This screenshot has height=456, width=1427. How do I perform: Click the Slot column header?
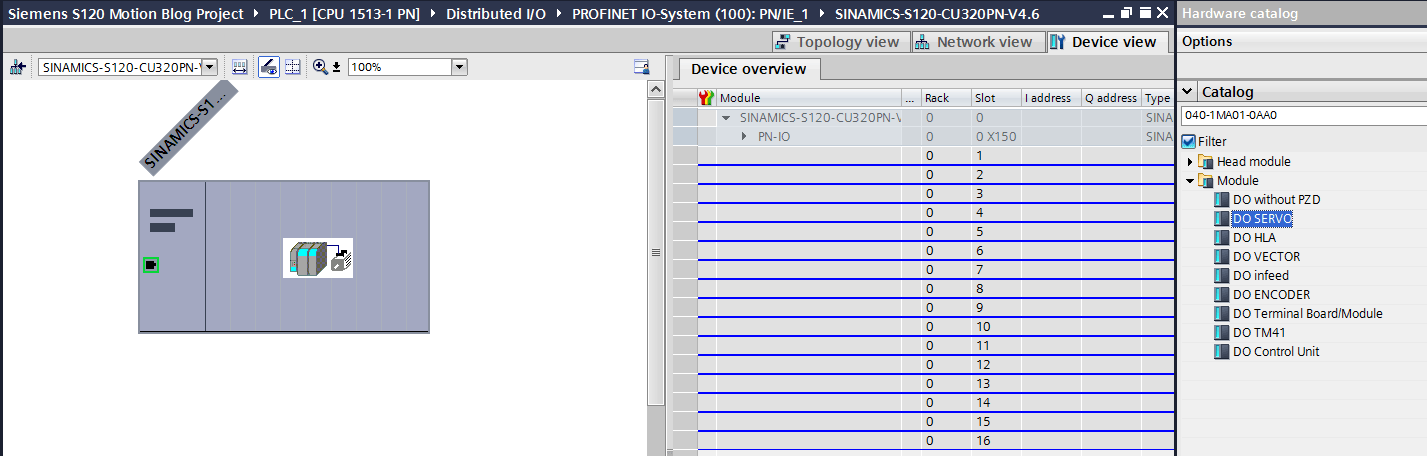[x=995, y=98]
